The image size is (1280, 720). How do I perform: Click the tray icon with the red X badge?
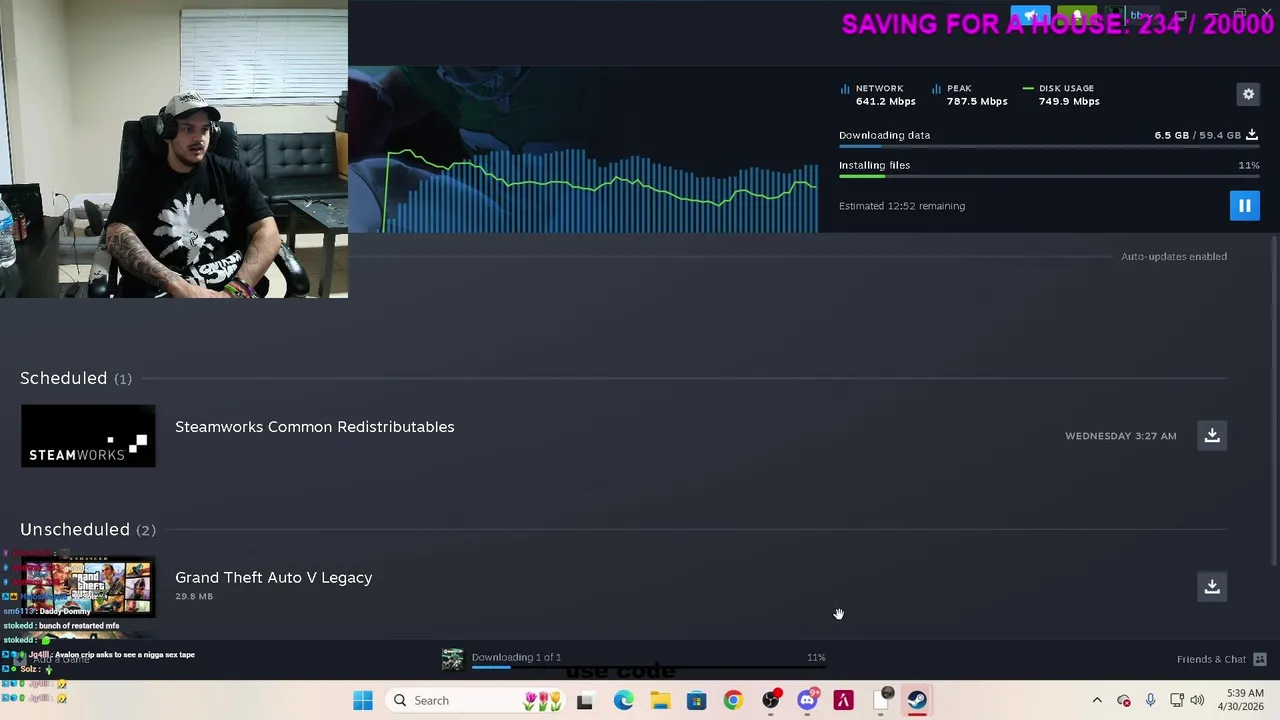tap(1124, 700)
